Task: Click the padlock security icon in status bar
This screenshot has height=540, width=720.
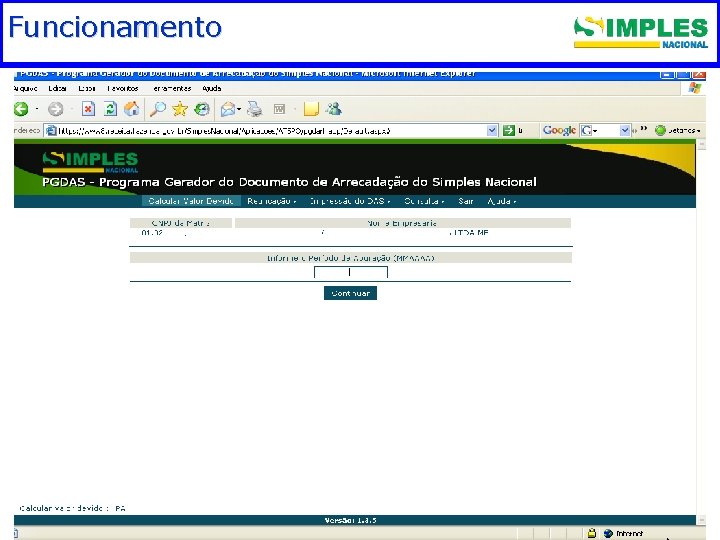Action: tap(591, 533)
